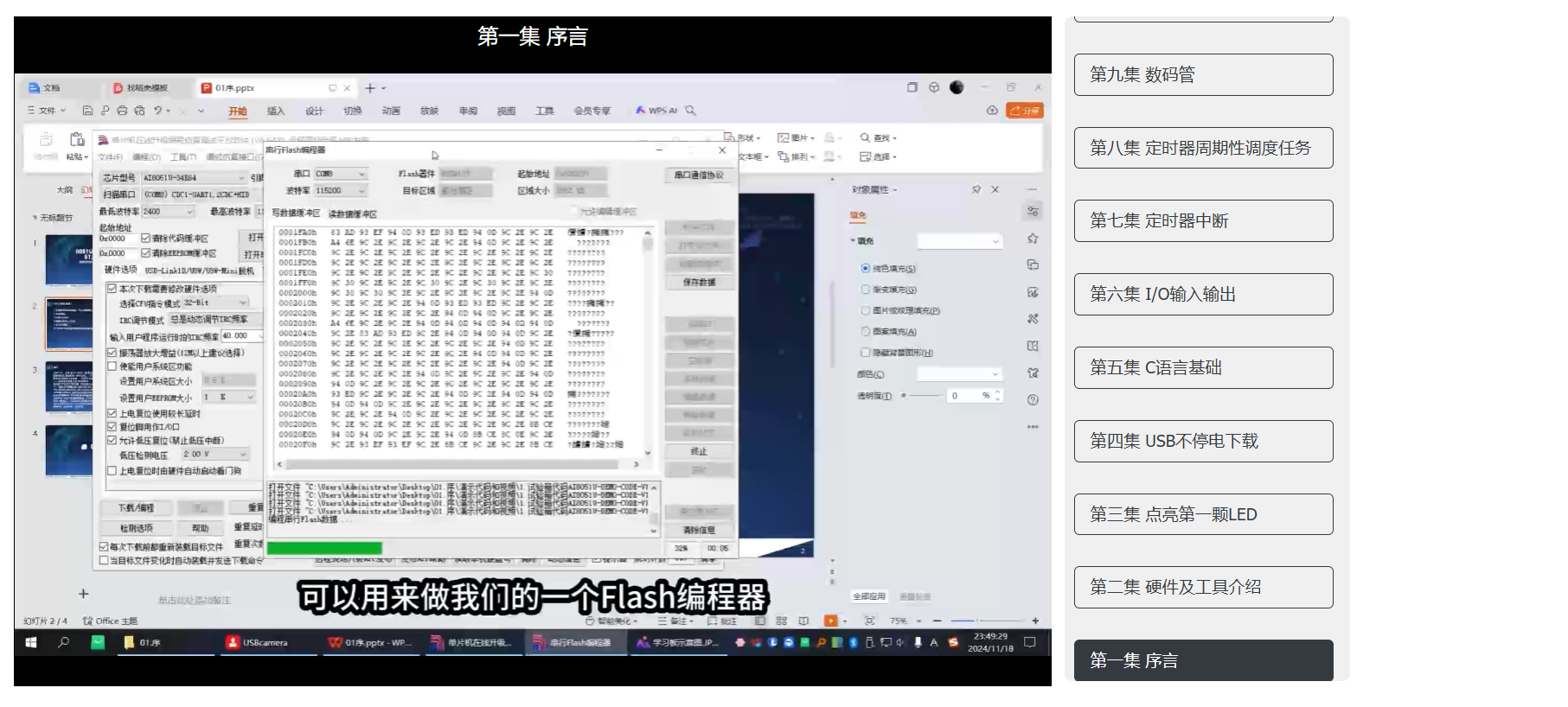Click the 粘贴 paste icon in ribbon
Viewport: 1568px width, 707px height.
77,139
